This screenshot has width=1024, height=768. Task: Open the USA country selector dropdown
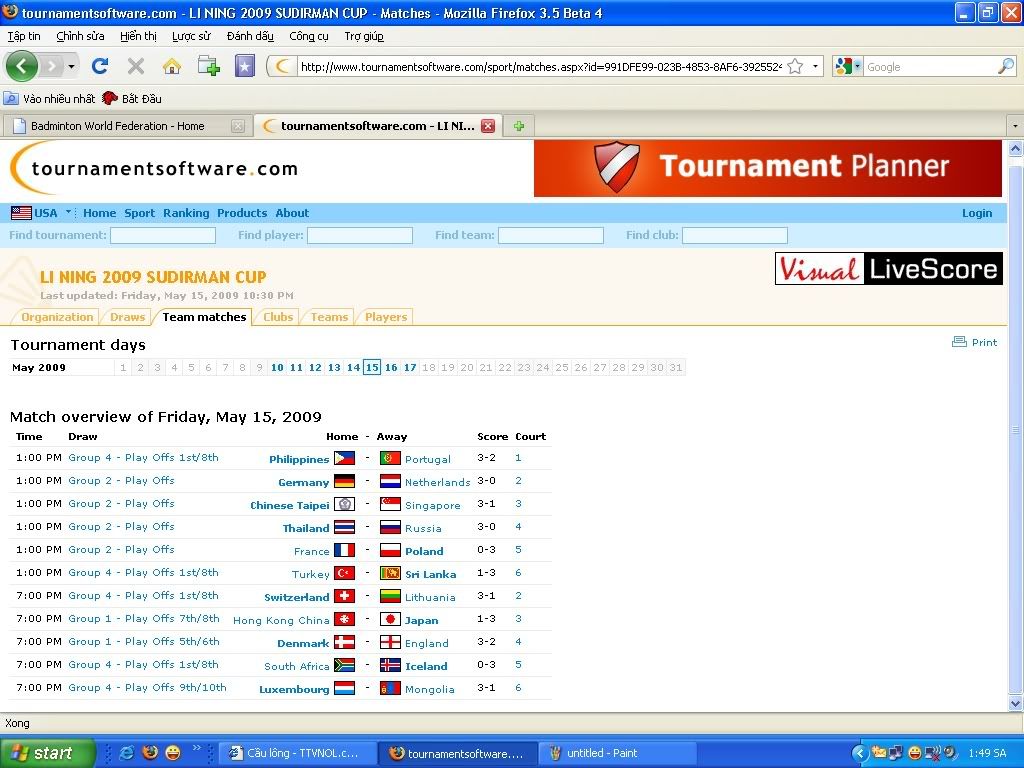click(x=68, y=212)
